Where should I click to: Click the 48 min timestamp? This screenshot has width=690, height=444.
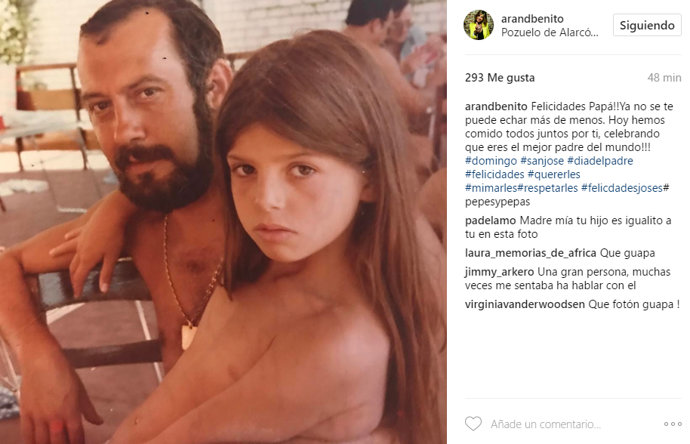pos(664,78)
